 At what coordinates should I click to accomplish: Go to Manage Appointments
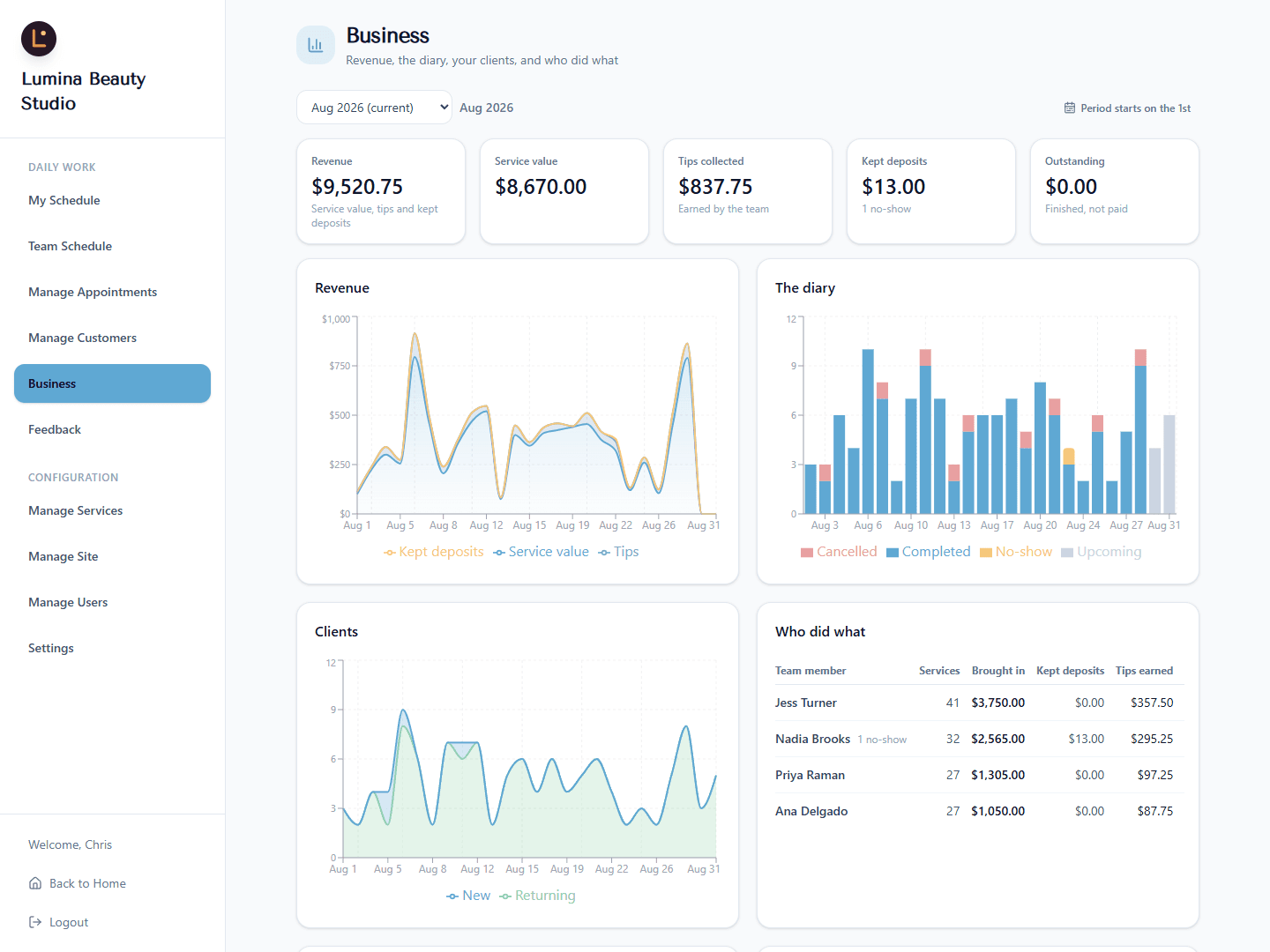click(x=112, y=292)
